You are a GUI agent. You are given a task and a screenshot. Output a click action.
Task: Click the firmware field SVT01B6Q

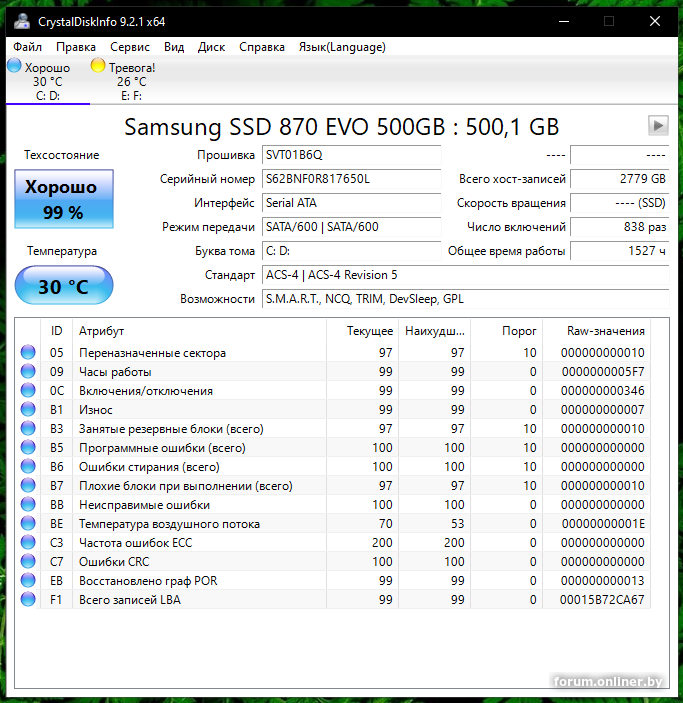point(351,155)
